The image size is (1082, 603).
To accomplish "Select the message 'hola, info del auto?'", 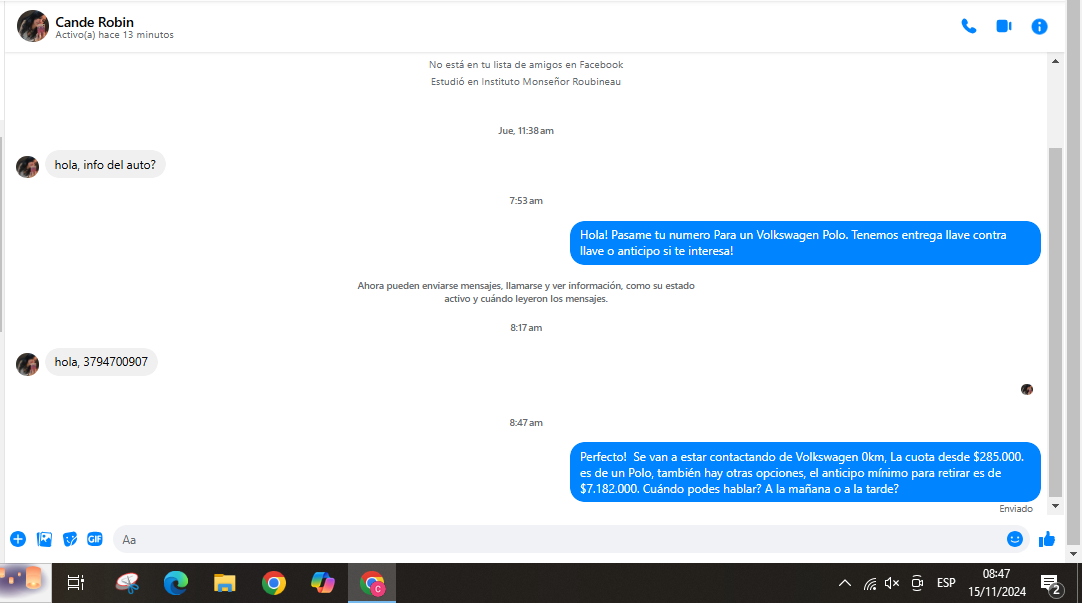I will click(x=106, y=165).
